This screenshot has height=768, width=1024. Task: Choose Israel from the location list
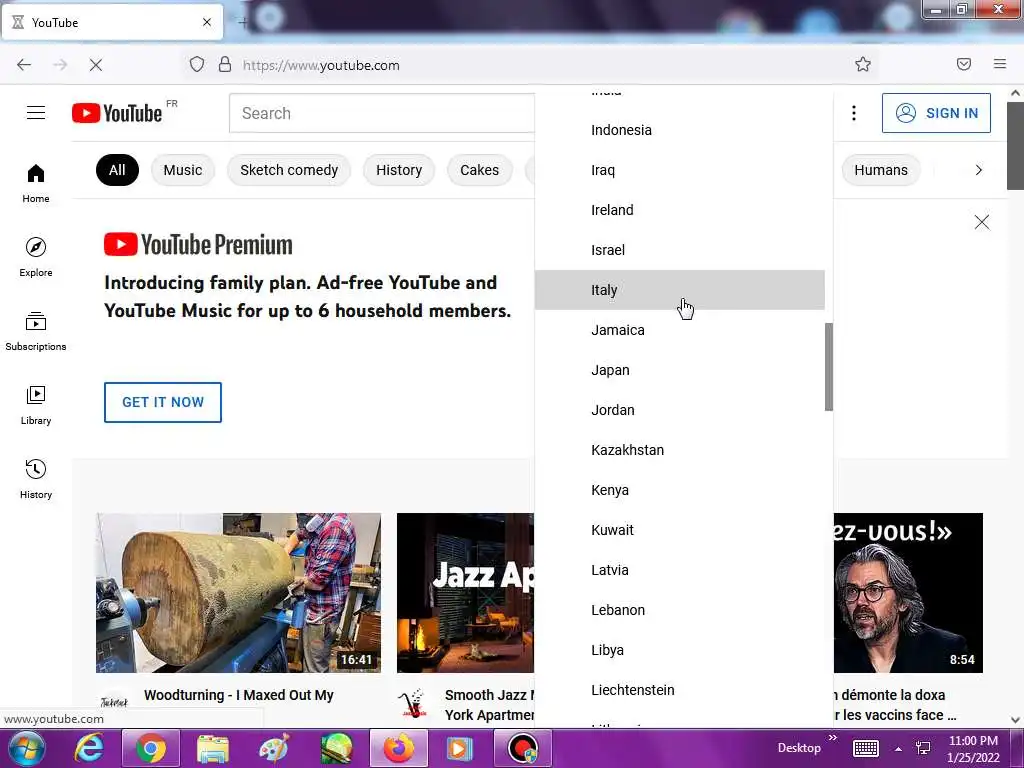pyautogui.click(x=679, y=250)
